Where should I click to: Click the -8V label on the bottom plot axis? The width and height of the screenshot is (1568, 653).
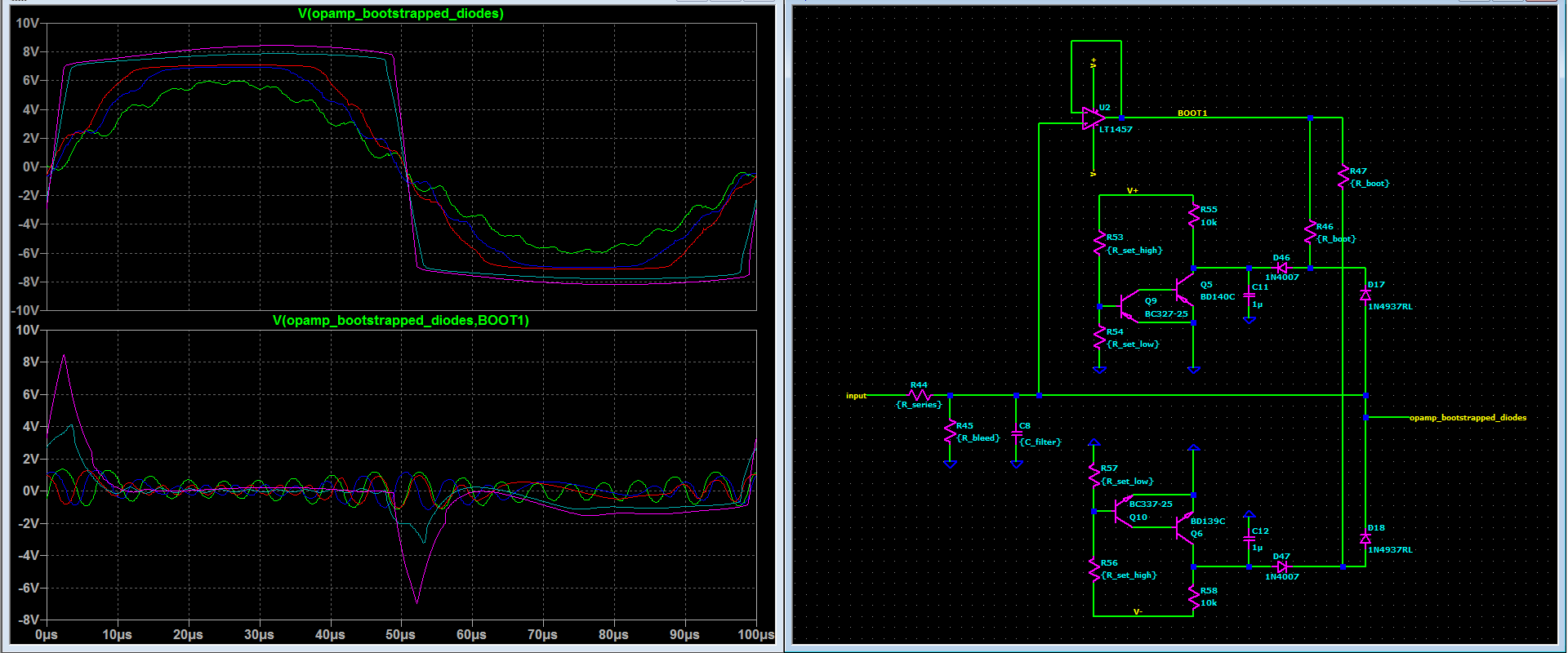pyautogui.click(x=27, y=620)
